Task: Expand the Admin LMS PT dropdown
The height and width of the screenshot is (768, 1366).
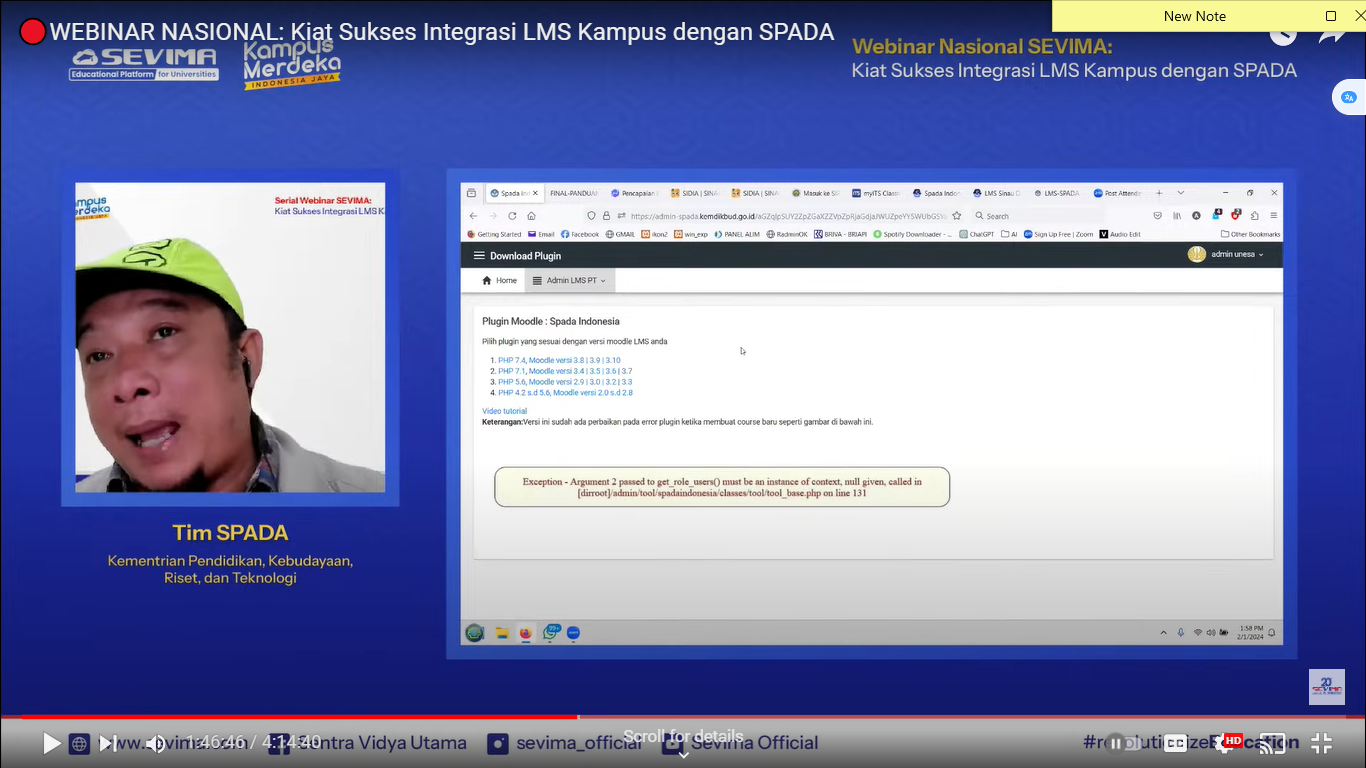Action: tap(568, 280)
